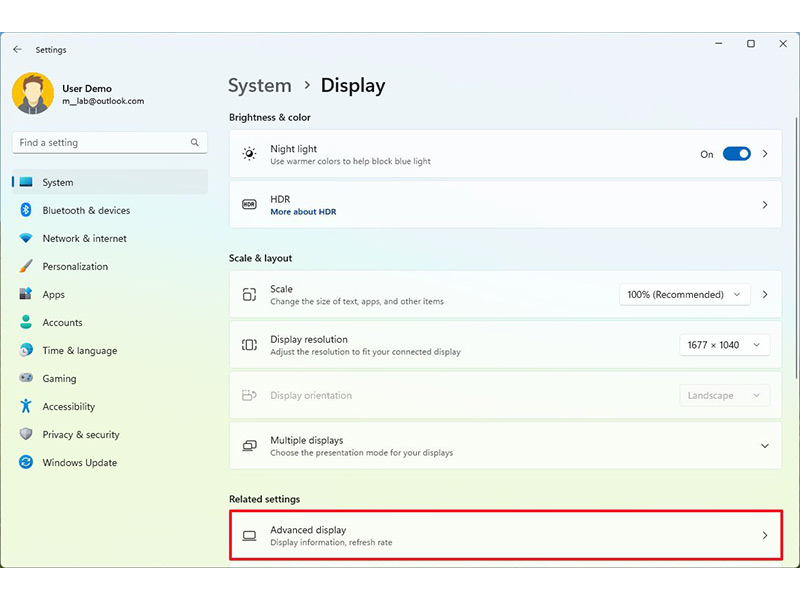Click the Accessibility figure icon
This screenshot has width=800, height=600.
26,406
